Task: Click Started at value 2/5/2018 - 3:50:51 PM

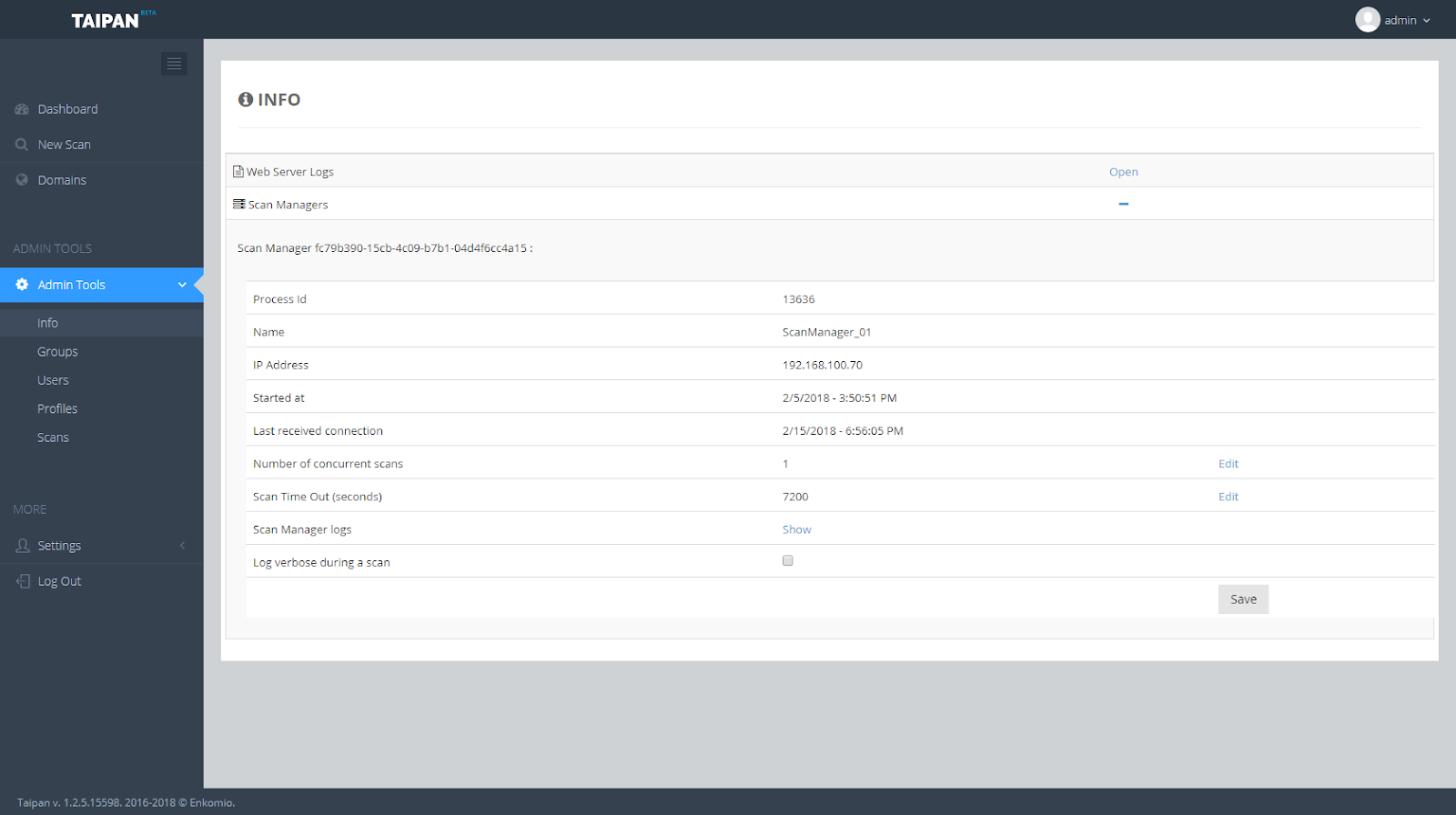Action: [840, 397]
